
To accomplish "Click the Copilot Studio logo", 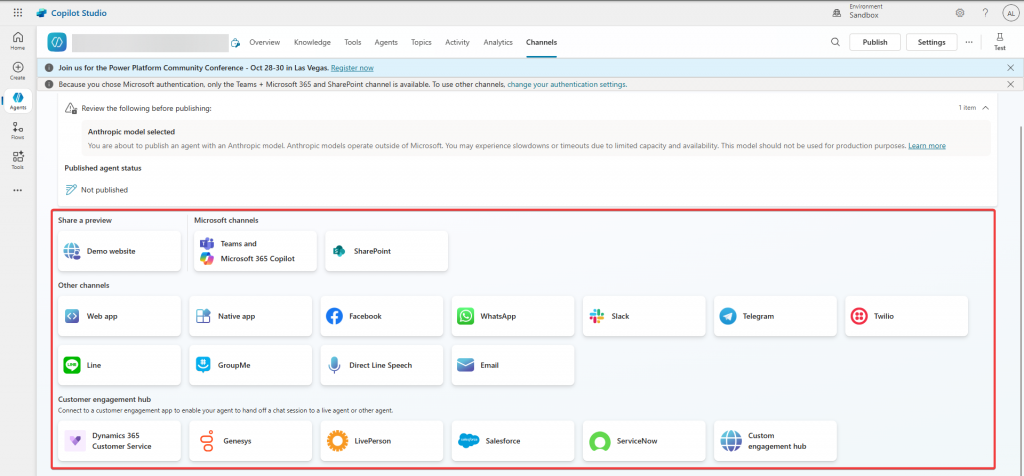I will [x=72, y=13].
